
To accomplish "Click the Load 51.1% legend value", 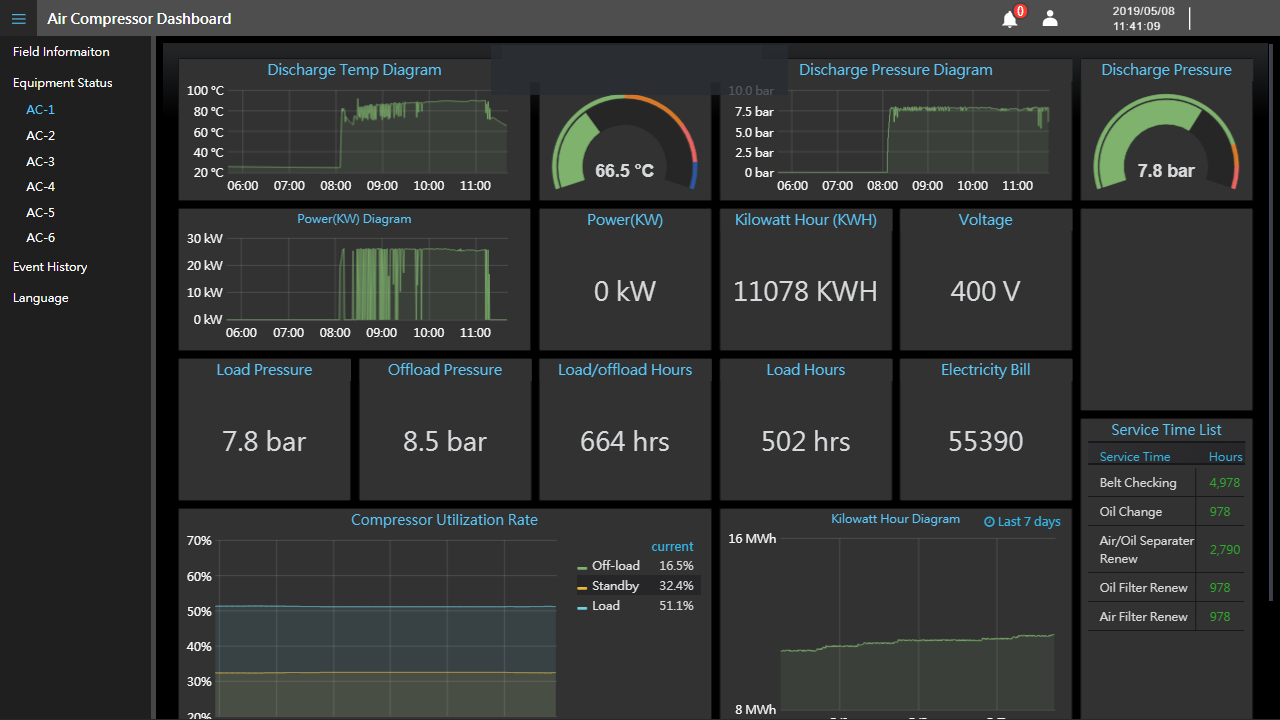I will tap(676, 606).
